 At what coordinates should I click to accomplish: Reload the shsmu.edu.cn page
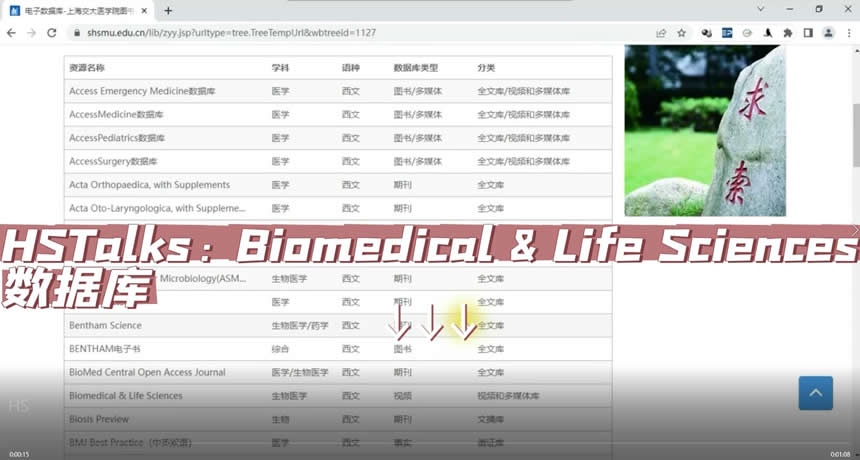(x=52, y=33)
